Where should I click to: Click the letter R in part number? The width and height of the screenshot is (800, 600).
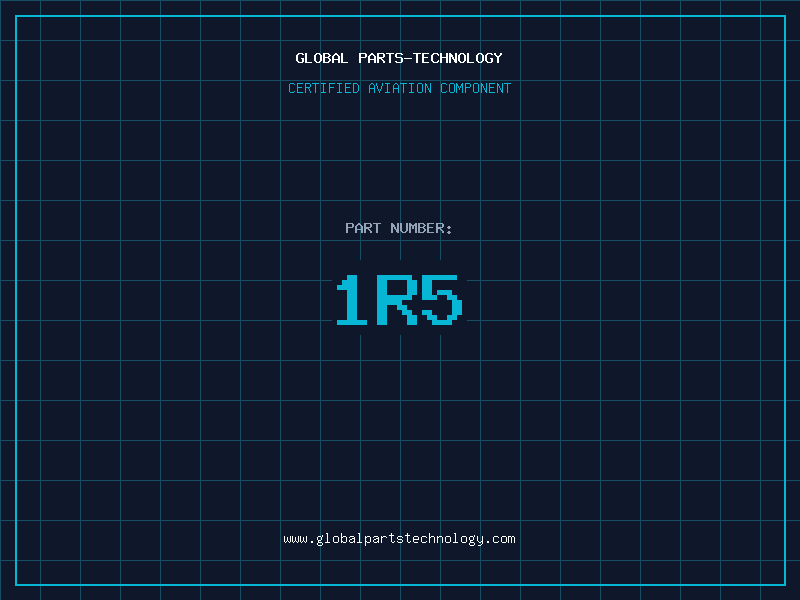point(397,300)
